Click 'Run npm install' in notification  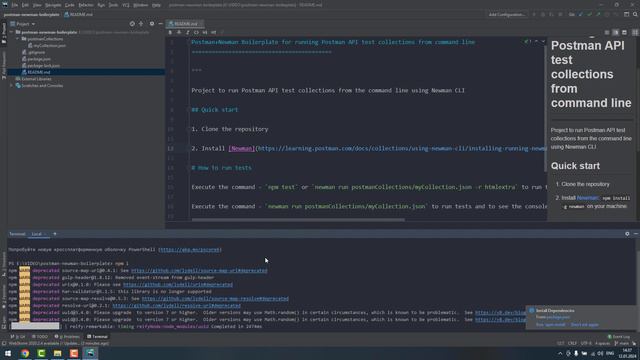[550, 325]
